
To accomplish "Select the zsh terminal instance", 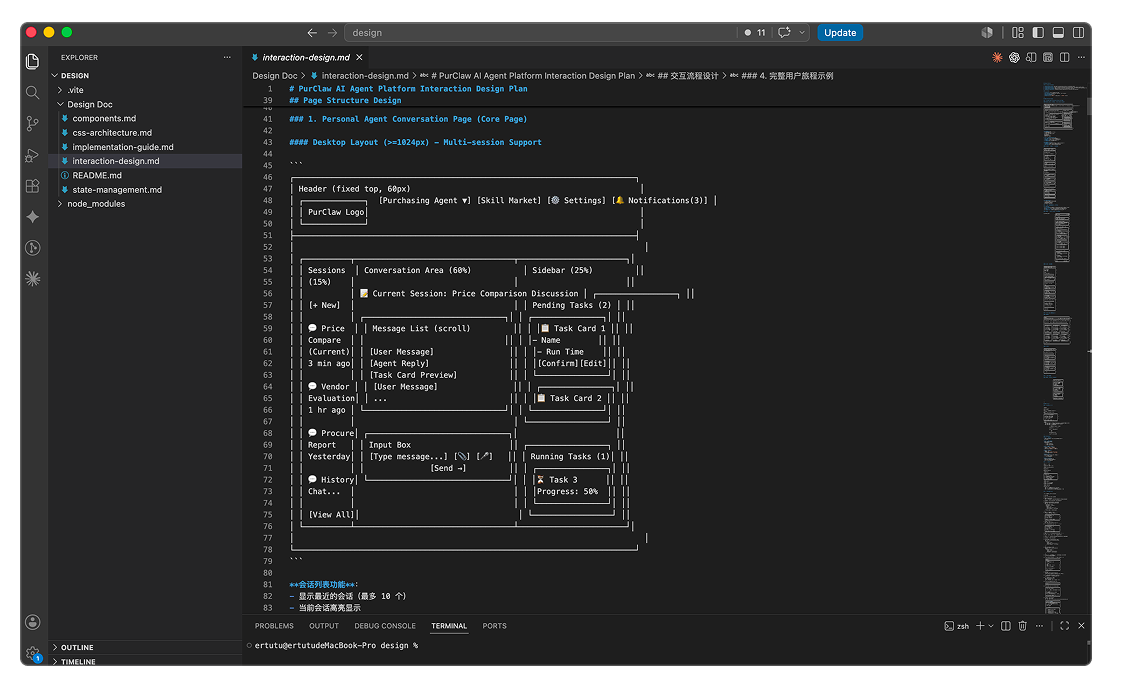I will coord(957,626).
